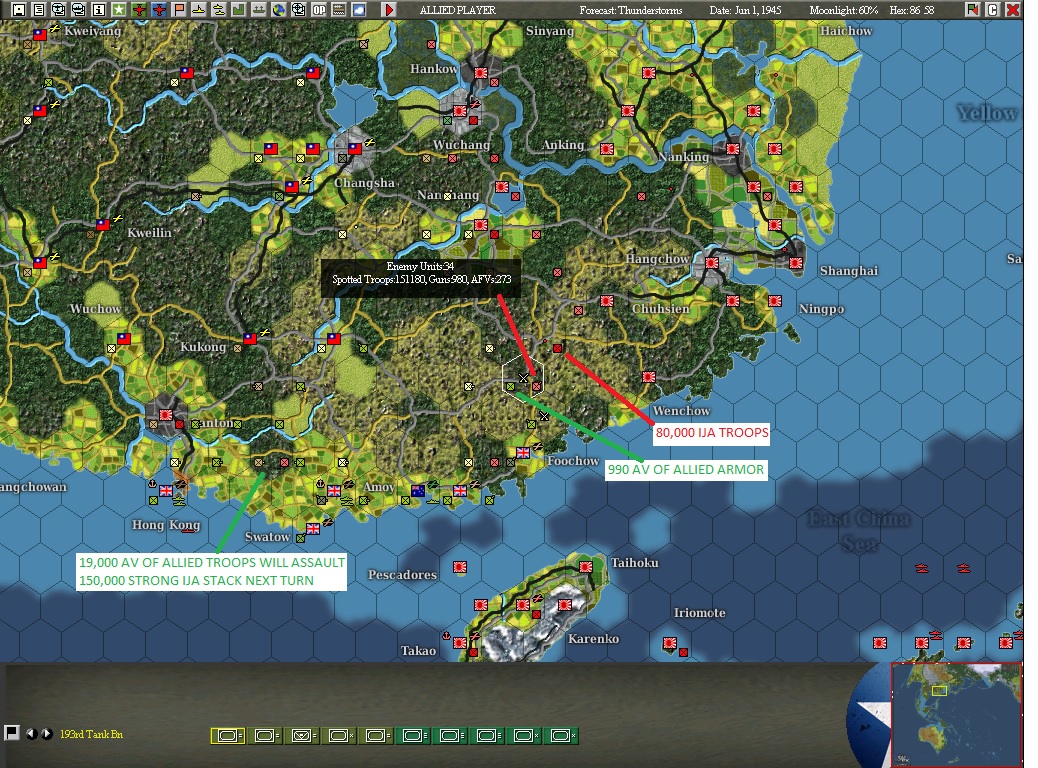Click the world minimap in corner

957,714
